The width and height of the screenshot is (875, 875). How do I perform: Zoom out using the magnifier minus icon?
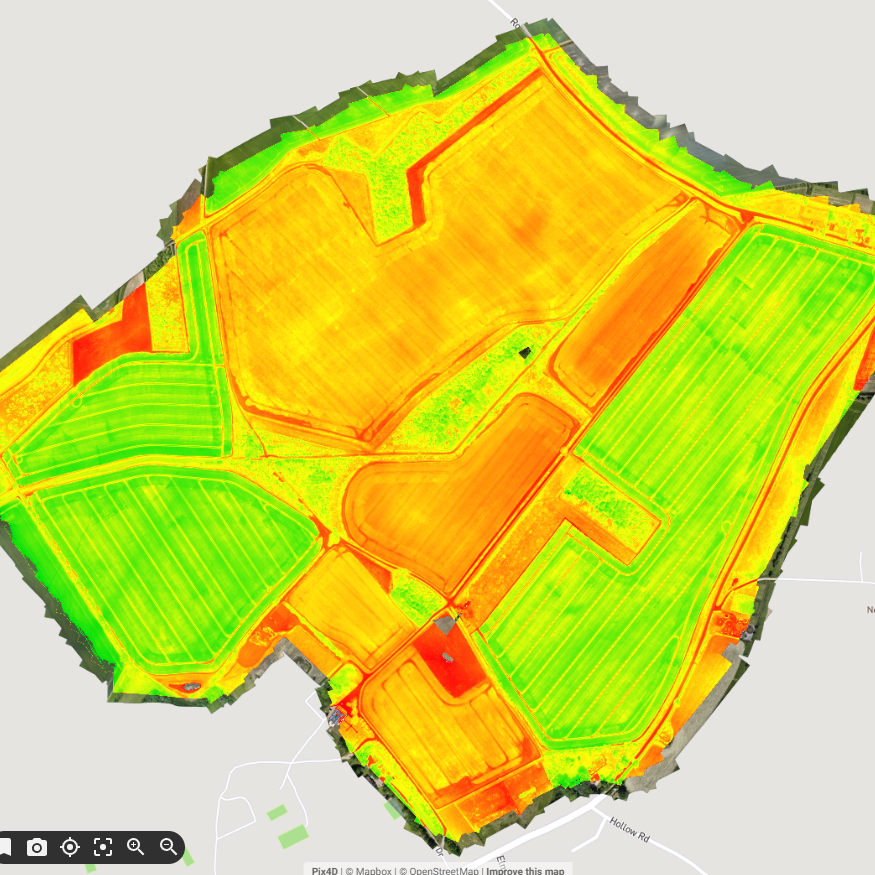(167, 847)
